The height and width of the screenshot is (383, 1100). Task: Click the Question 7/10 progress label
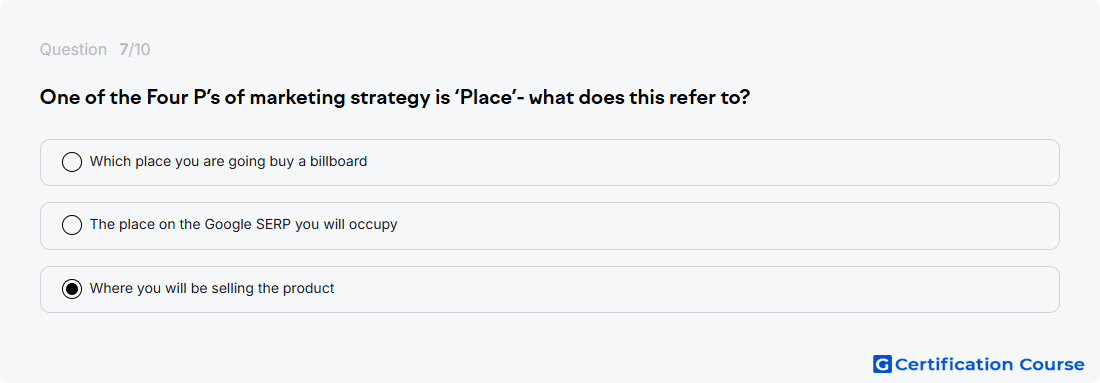point(95,50)
